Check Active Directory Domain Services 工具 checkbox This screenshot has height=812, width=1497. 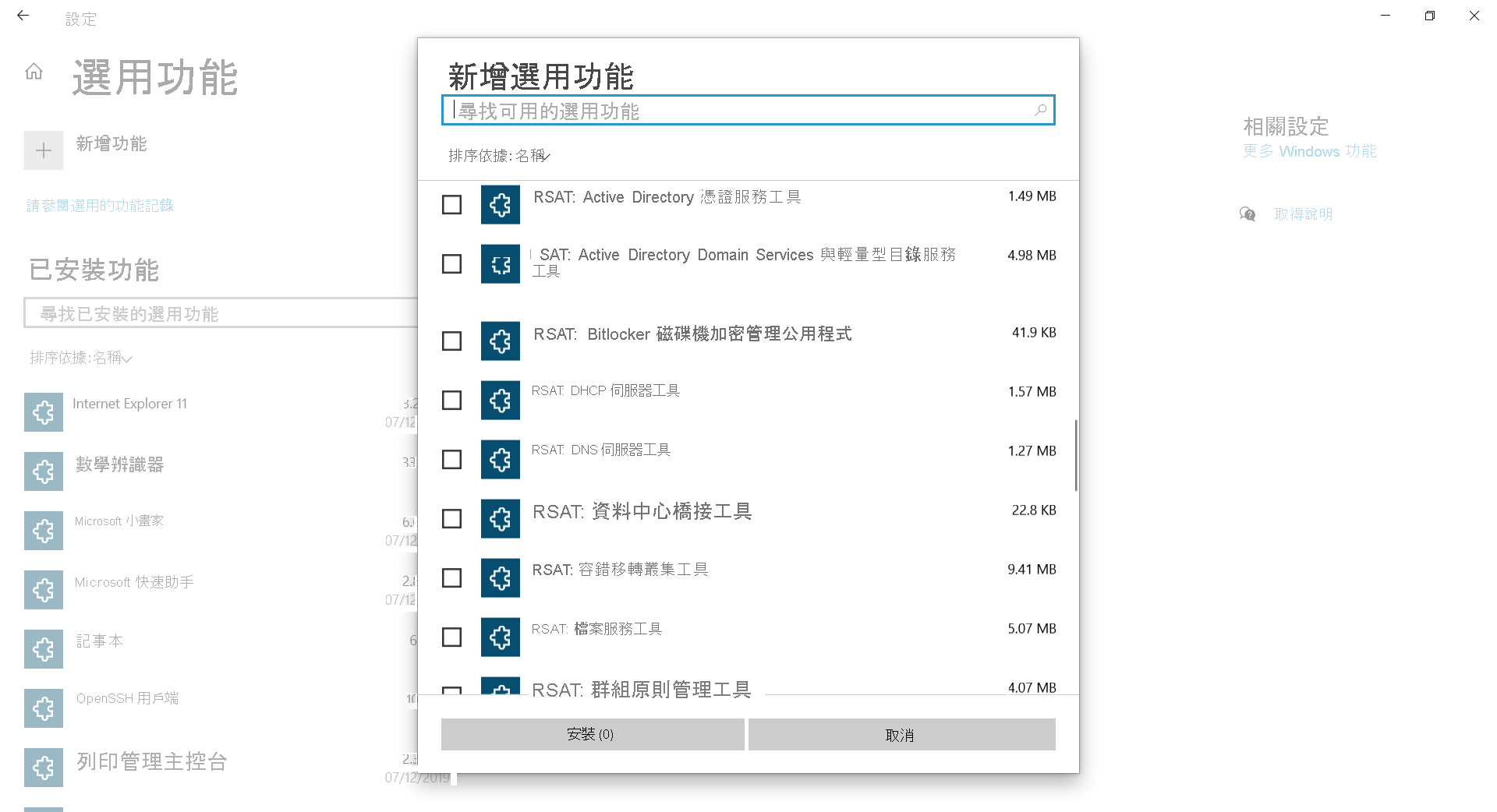point(451,264)
